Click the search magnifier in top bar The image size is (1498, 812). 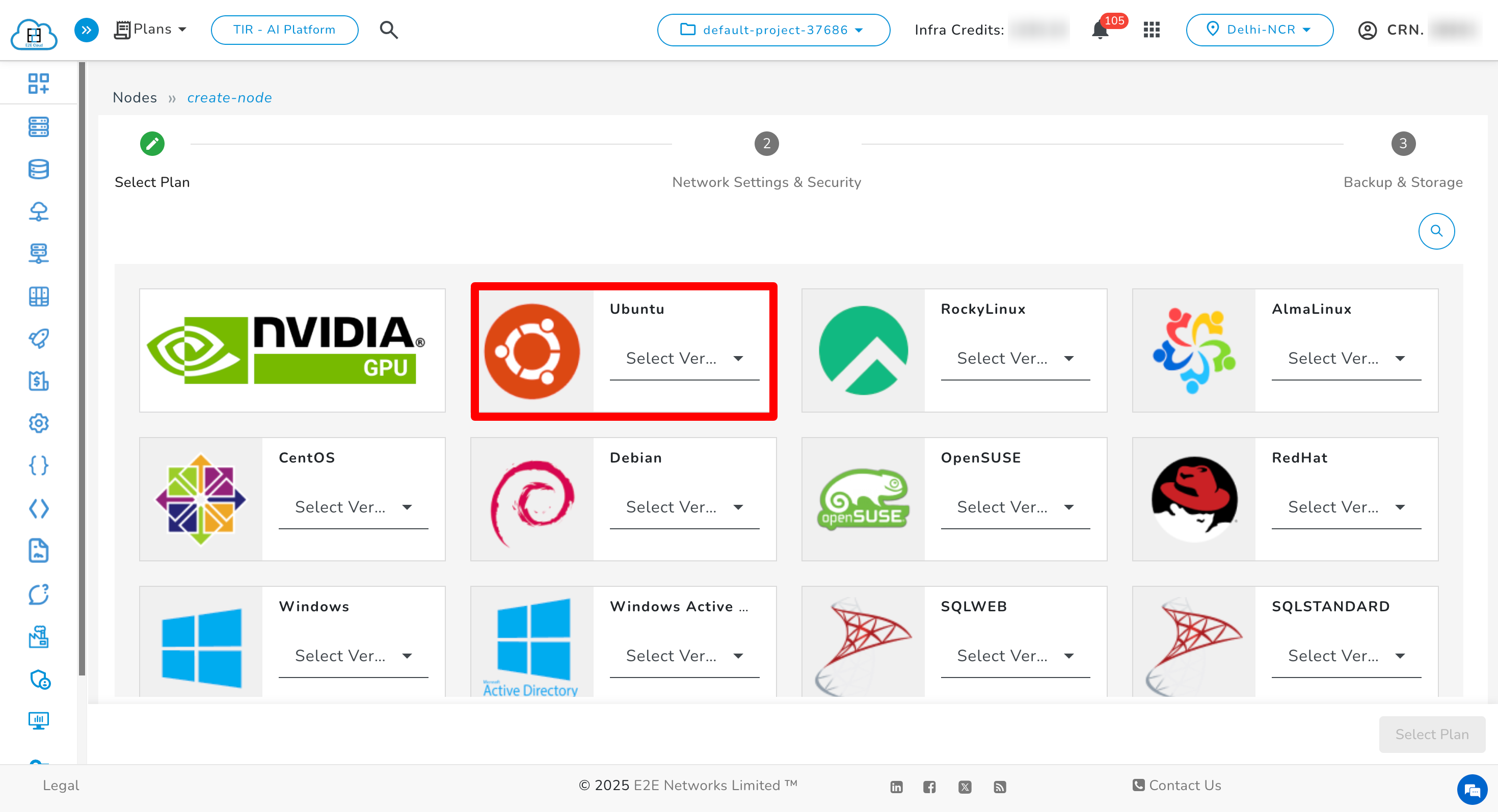point(388,30)
